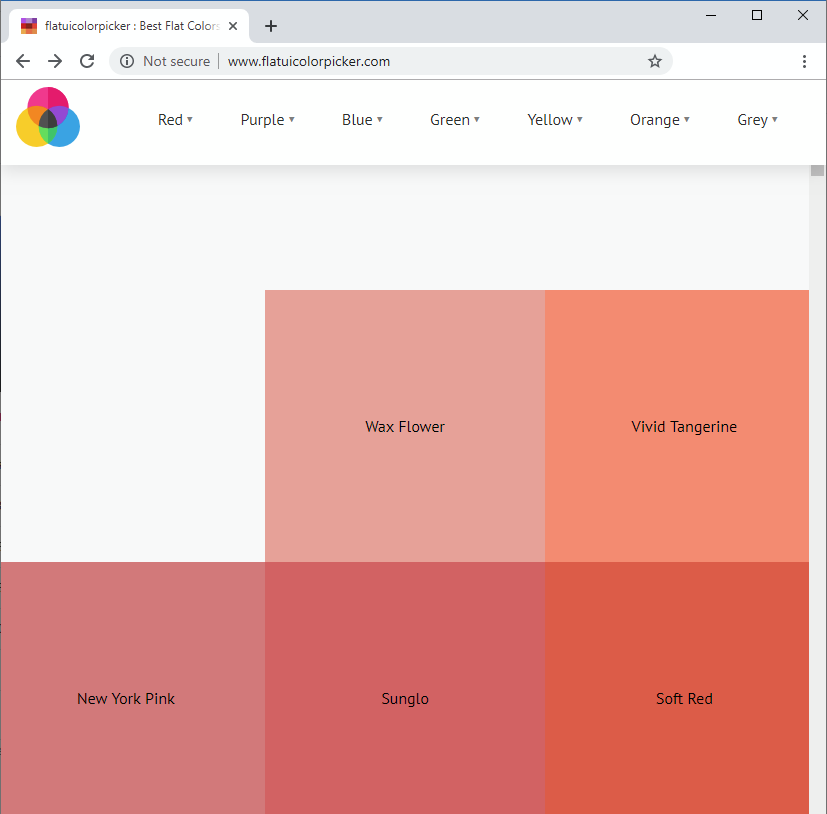Open a new tab with plus button

(271, 26)
